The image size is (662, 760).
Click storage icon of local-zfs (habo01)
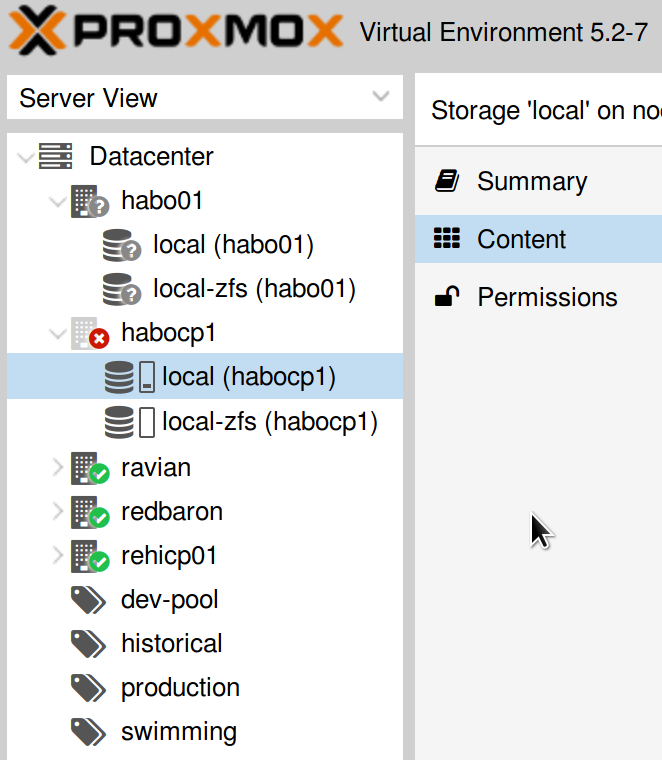pyautogui.click(x=122, y=290)
